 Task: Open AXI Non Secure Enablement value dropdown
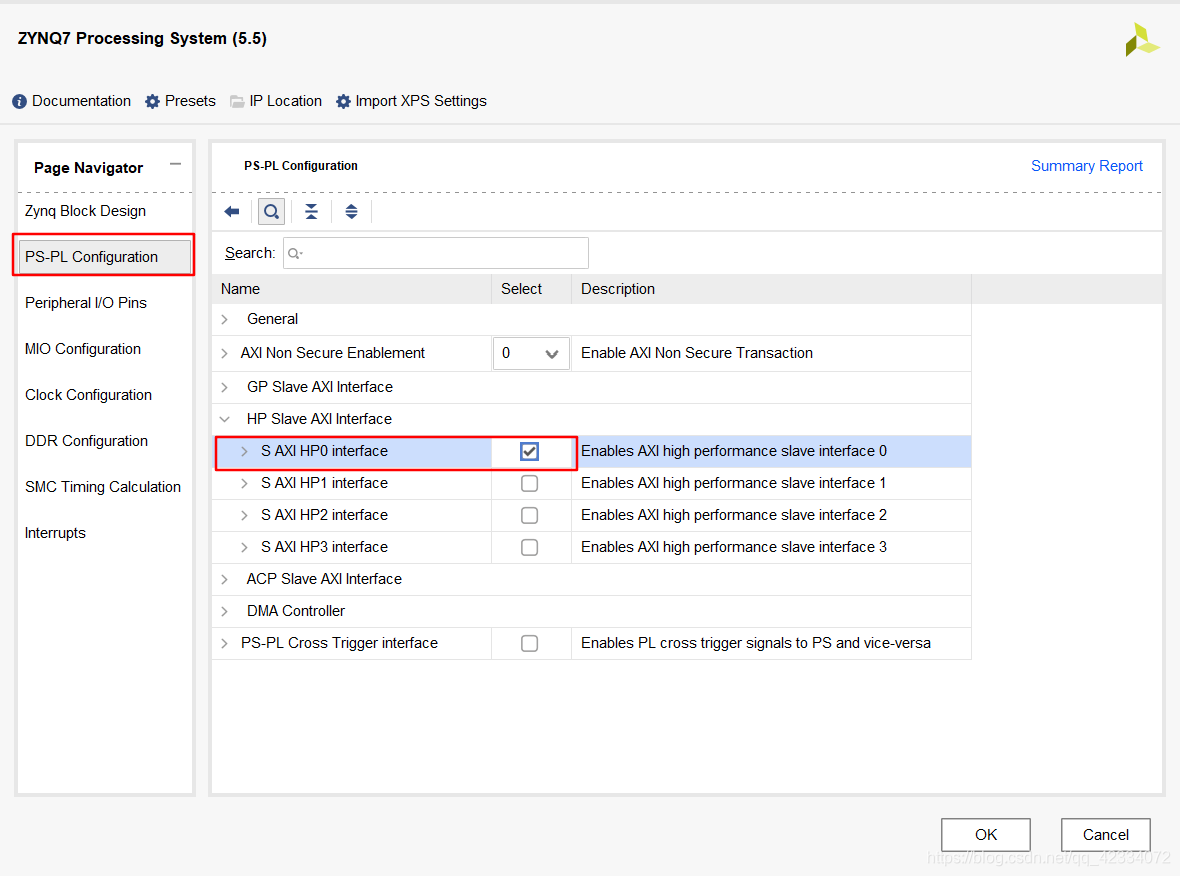pyautogui.click(x=531, y=354)
